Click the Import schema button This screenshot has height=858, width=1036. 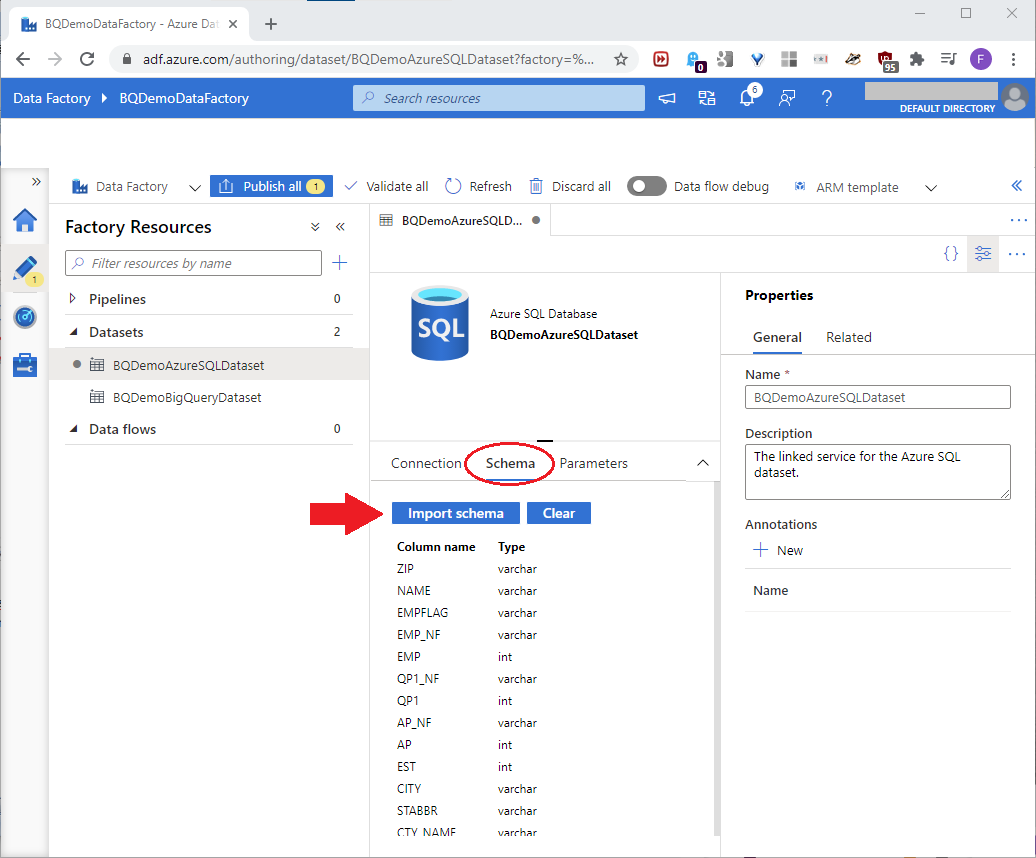coord(456,513)
